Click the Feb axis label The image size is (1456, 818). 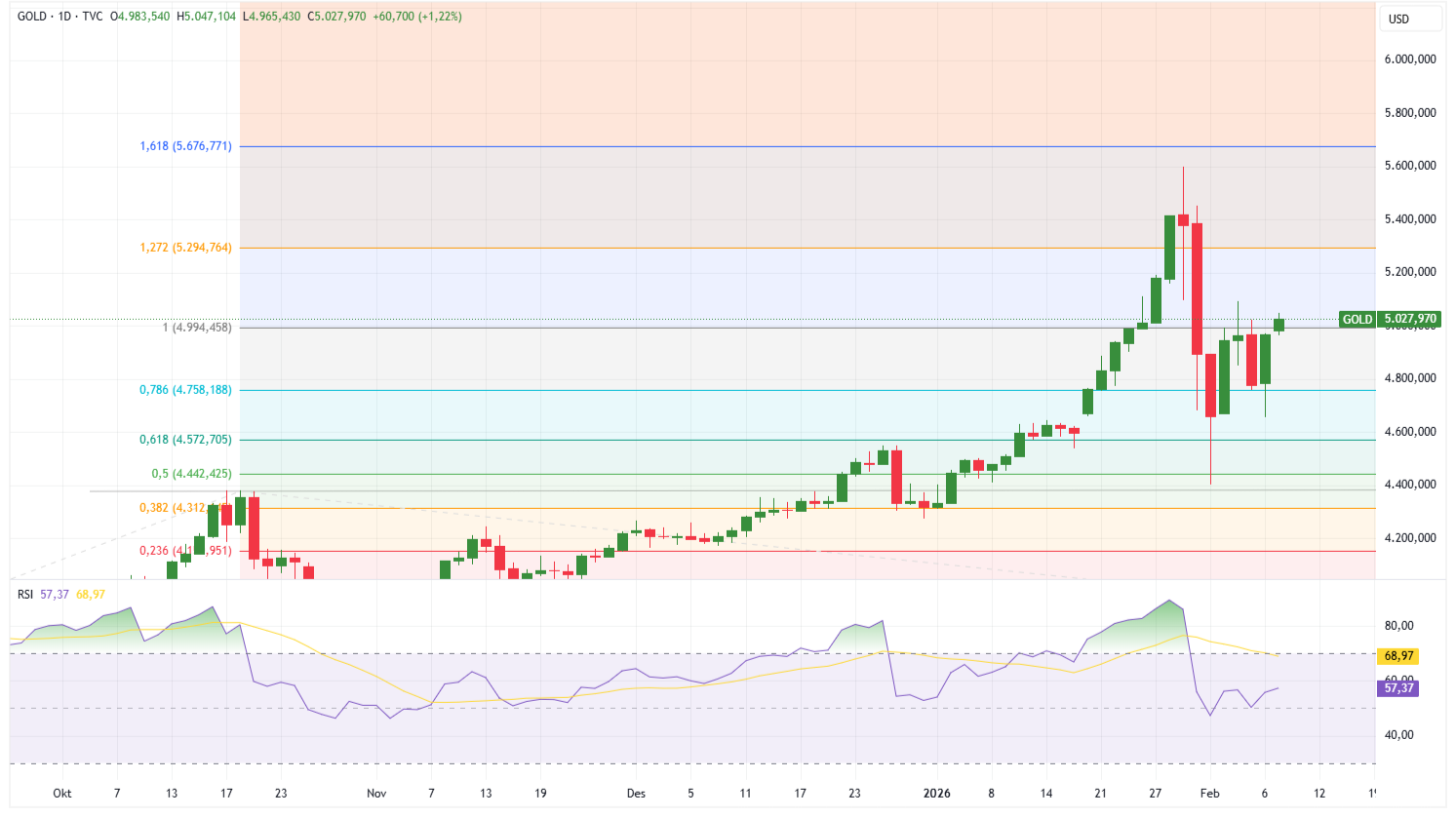point(1211,794)
